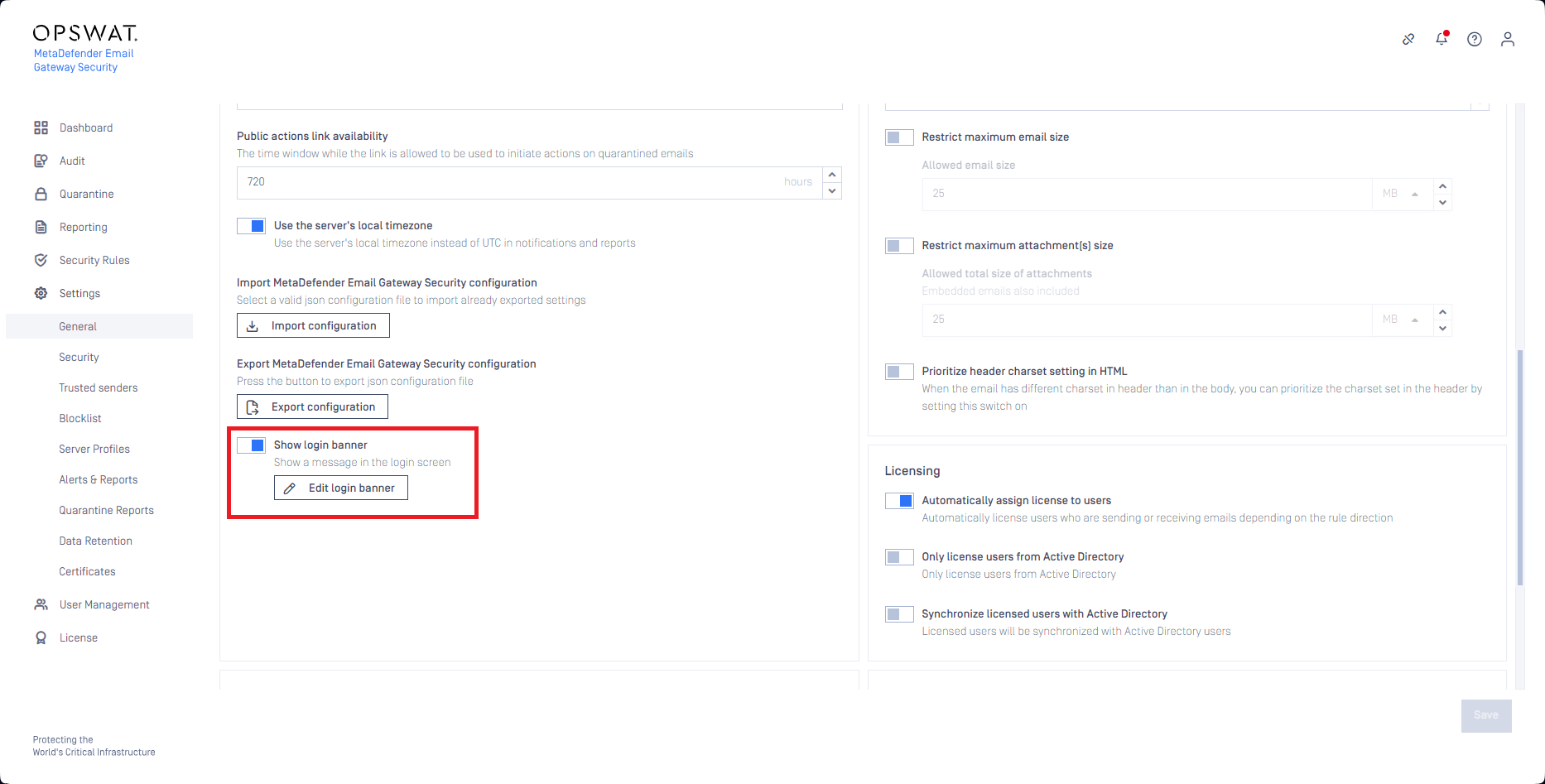Image resolution: width=1545 pixels, height=784 pixels.
Task: Click the Dashboard grid icon
Action: coord(41,127)
